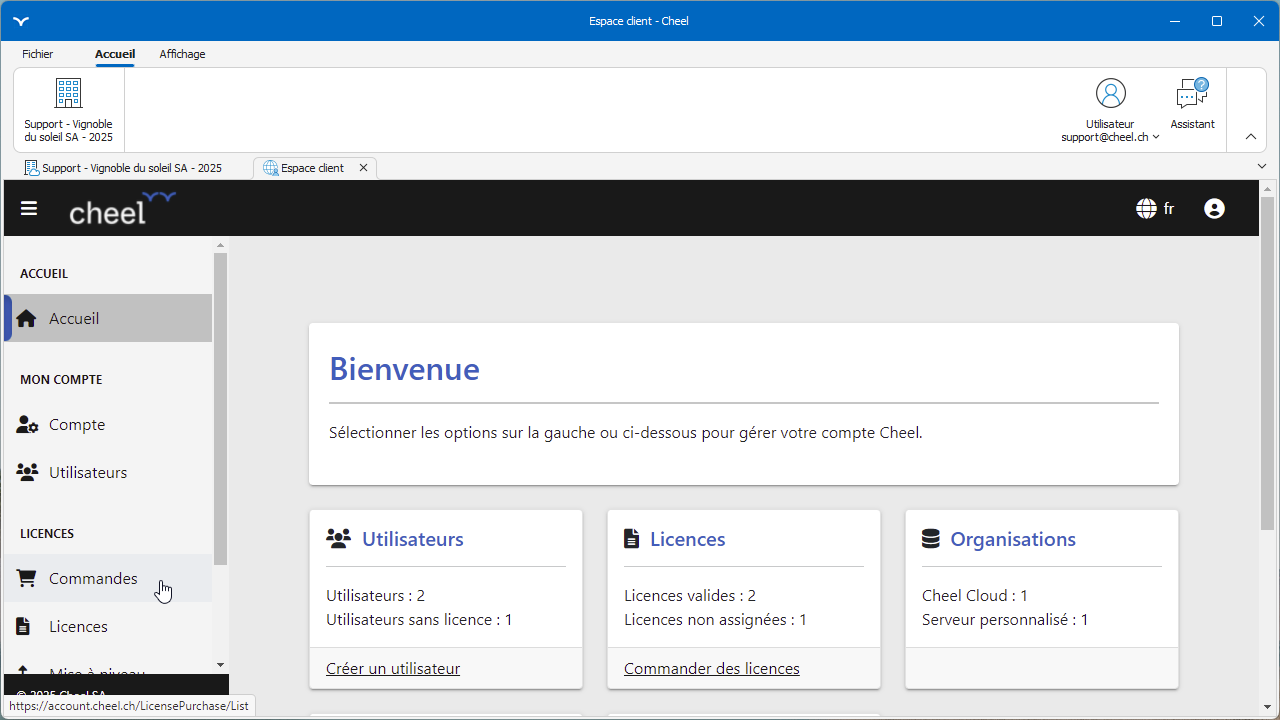The height and width of the screenshot is (720, 1280).
Task: Open the Utilisateurs card heading
Action: [413, 539]
